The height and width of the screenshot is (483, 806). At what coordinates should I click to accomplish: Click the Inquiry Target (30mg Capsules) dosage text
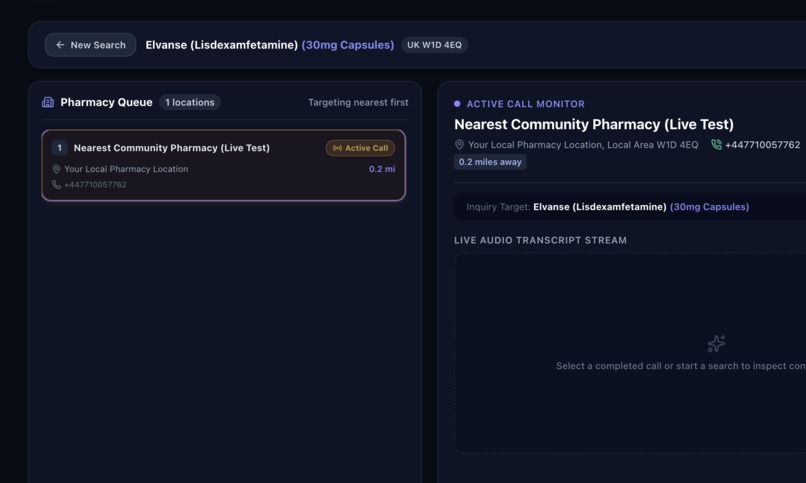pos(709,207)
